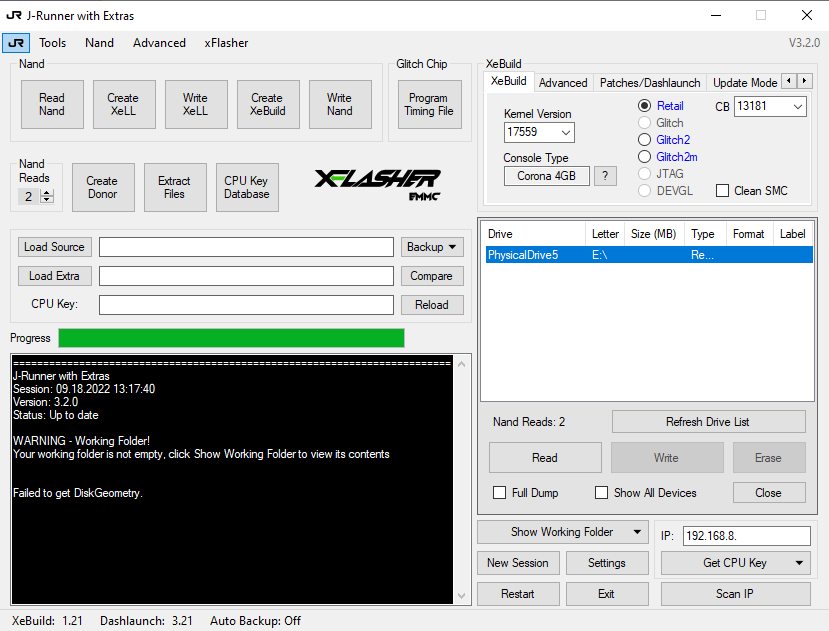The height and width of the screenshot is (631, 829).
Task: Open the Kernel Version dropdown
Action: tap(565, 132)
